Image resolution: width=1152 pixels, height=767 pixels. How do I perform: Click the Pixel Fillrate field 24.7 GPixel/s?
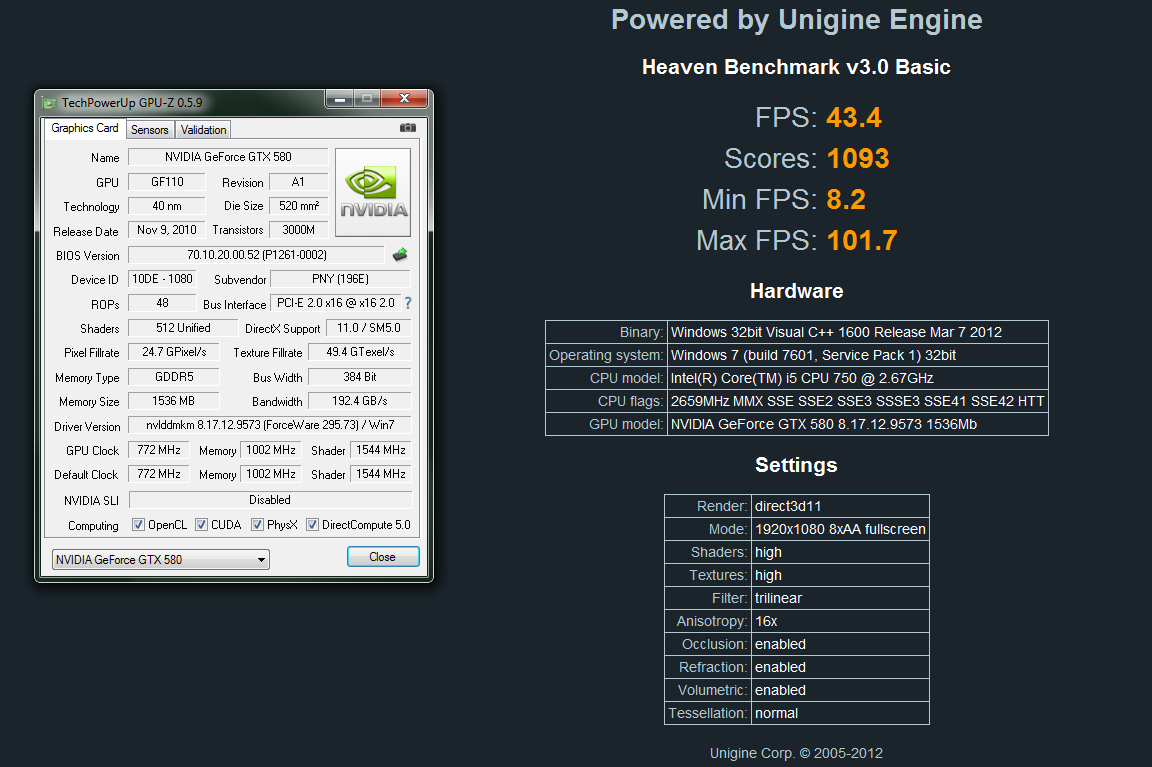(x=174, y=353)
